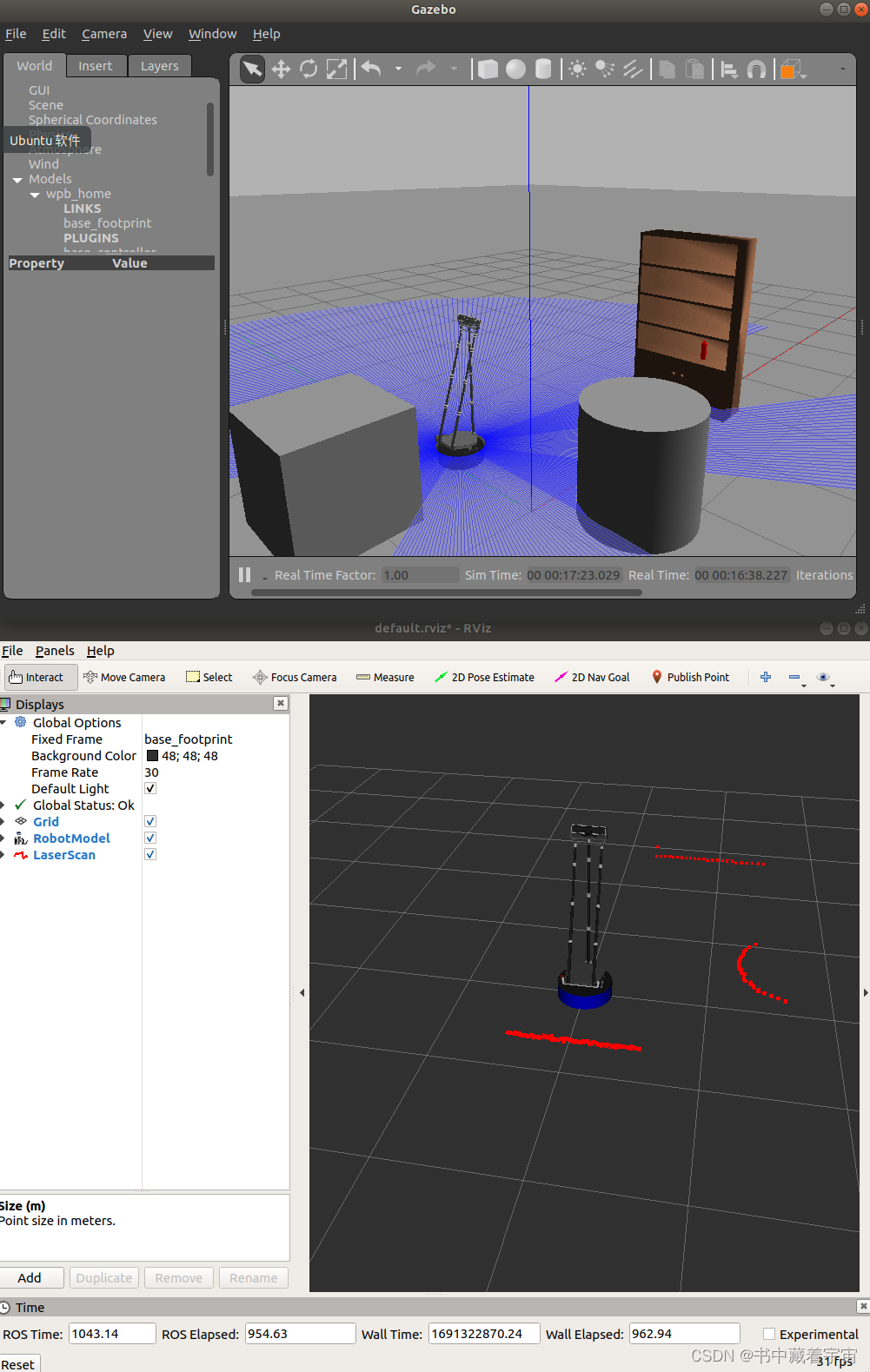Click the Gazebo bottom horizontal scrollbar
Image resolution: width=870 pixels, height=1372 pixels.
coord(447,593)
